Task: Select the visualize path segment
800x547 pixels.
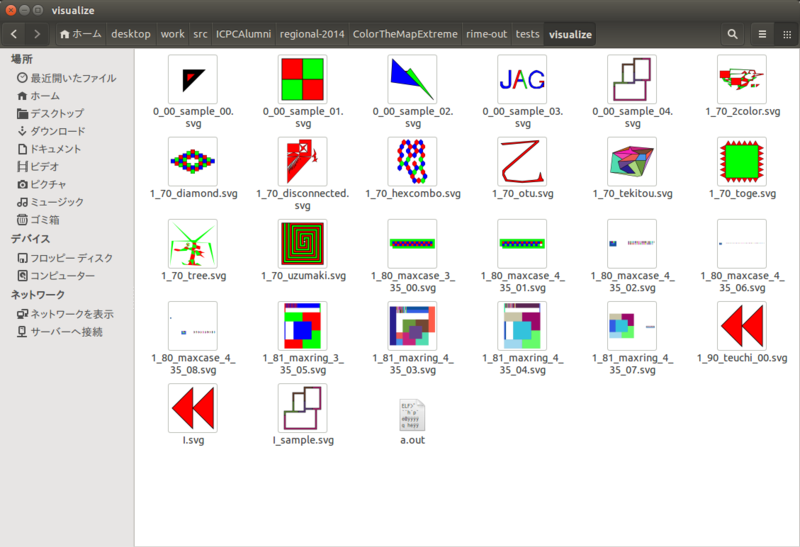Action: coord(570,34)
